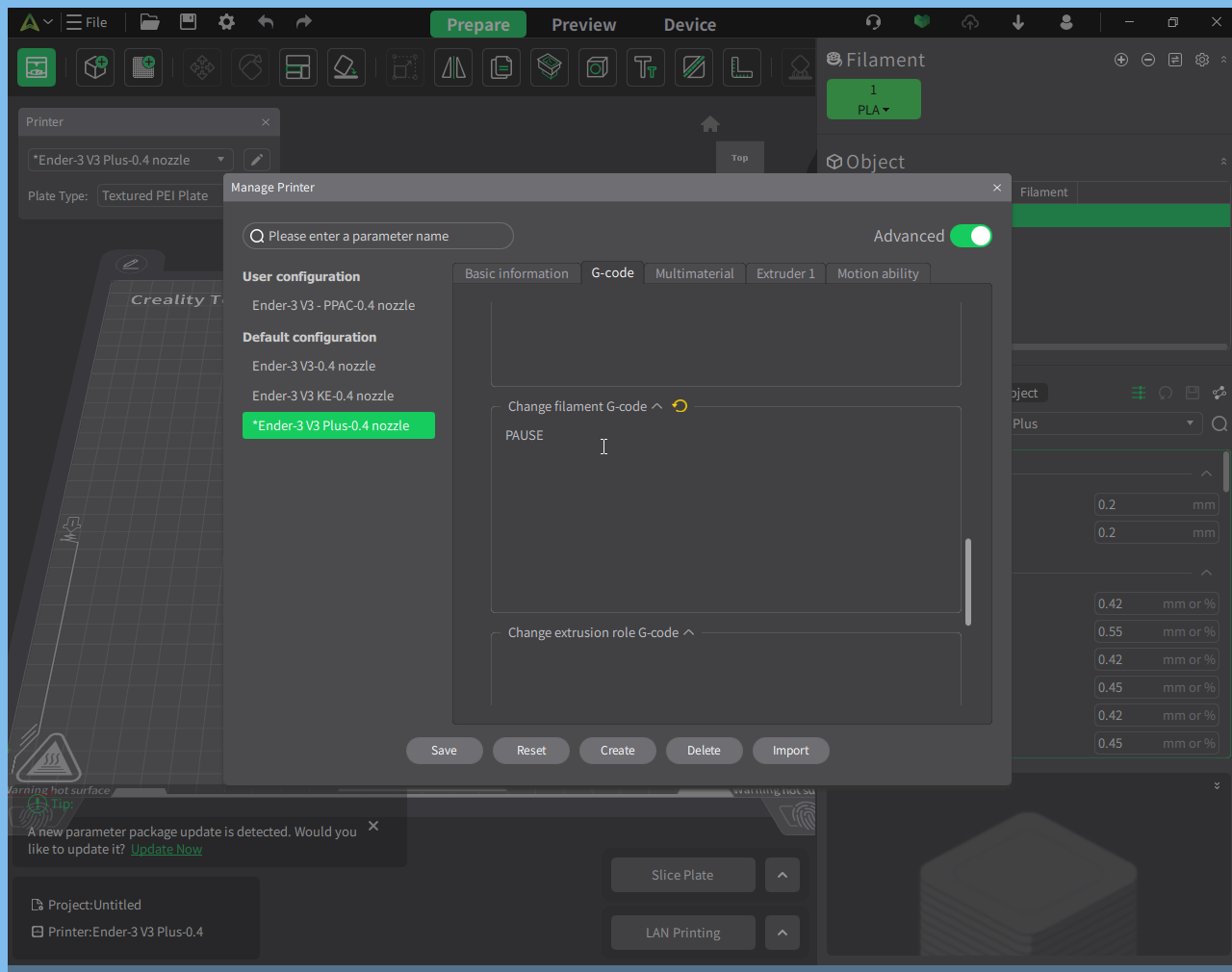Click the home view icon above the cube
This screenshot has width=1232, height=972.
click(710, 124)
